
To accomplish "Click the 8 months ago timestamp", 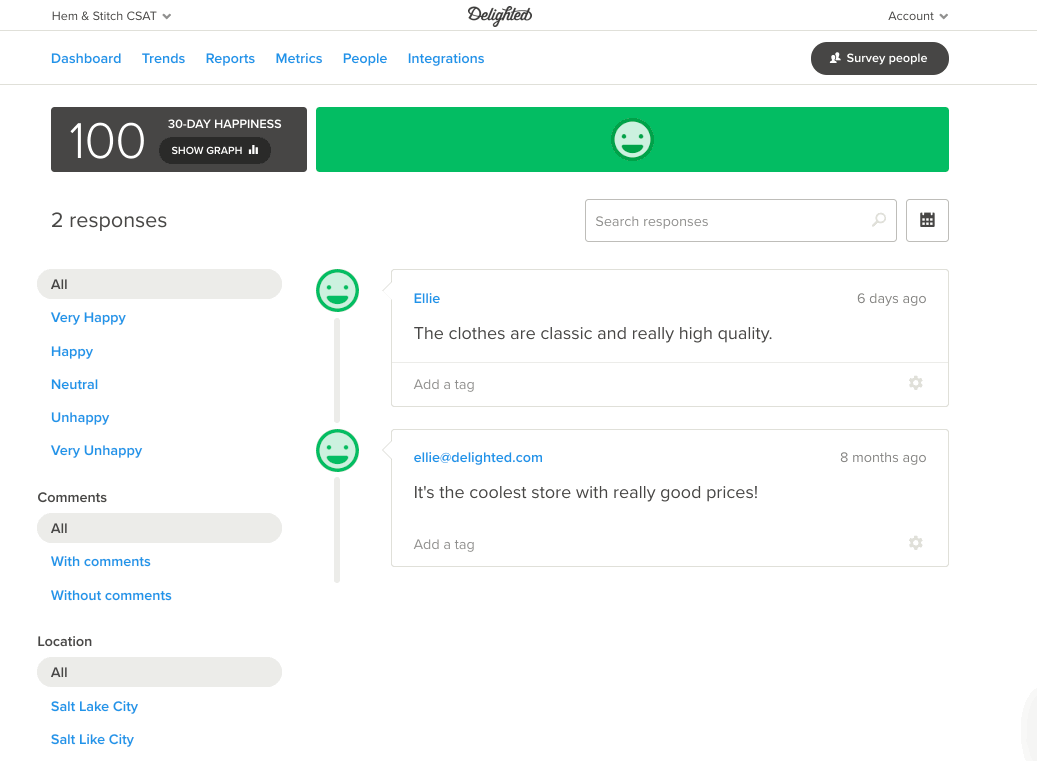I will (x=883, y=458).
